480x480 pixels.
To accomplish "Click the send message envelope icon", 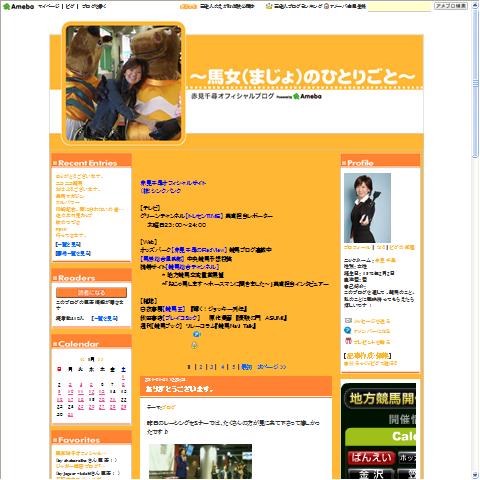I will tap(348, 321).
